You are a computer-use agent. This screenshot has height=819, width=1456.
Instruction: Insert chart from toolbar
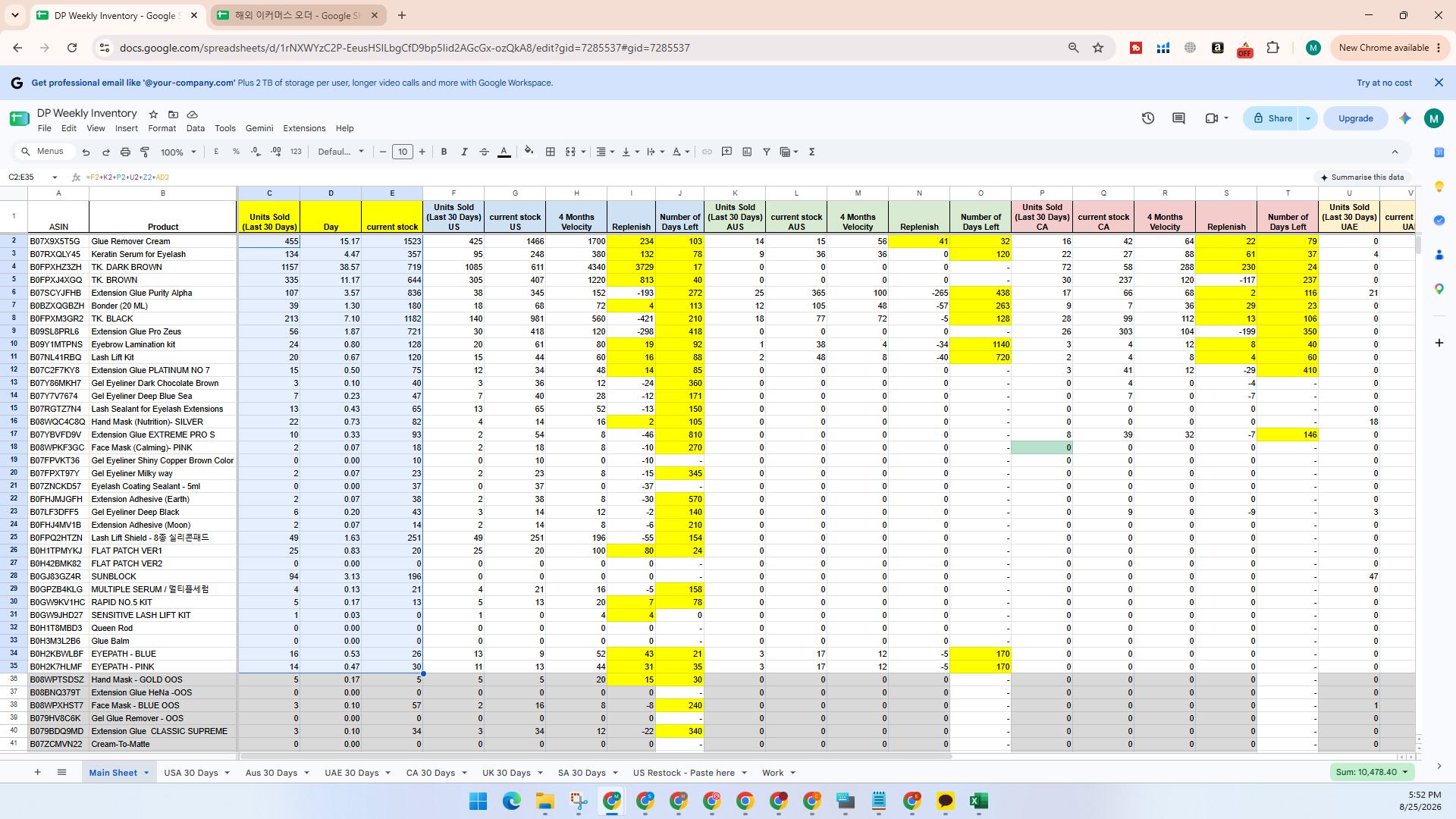747,152
